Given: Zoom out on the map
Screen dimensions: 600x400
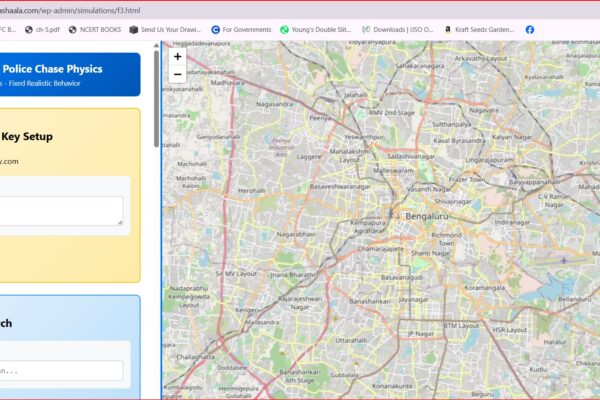Looking at the screenshot, I should coord(177,74).
